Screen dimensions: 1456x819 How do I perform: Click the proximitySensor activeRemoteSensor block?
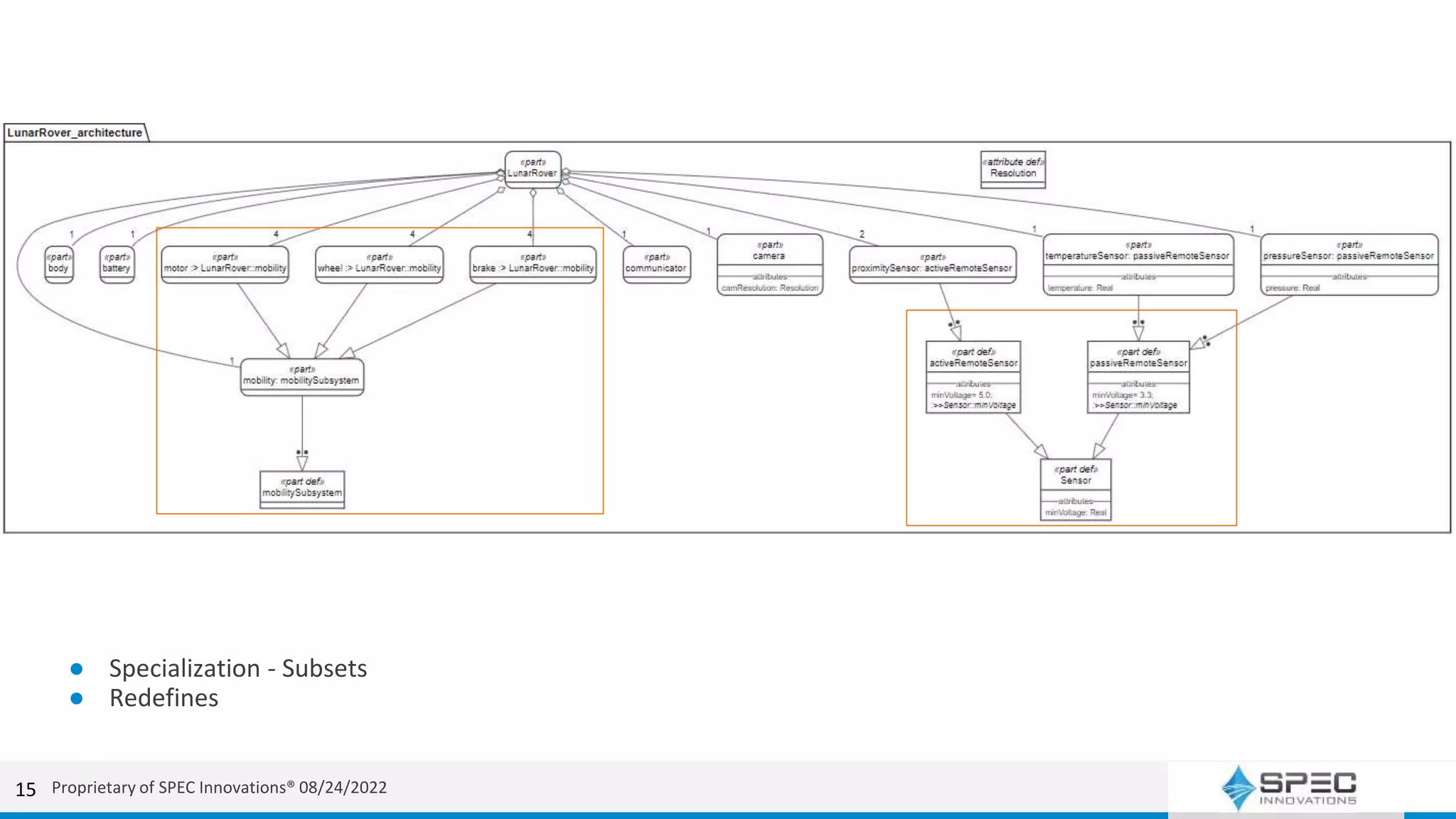tap(932, 264)
